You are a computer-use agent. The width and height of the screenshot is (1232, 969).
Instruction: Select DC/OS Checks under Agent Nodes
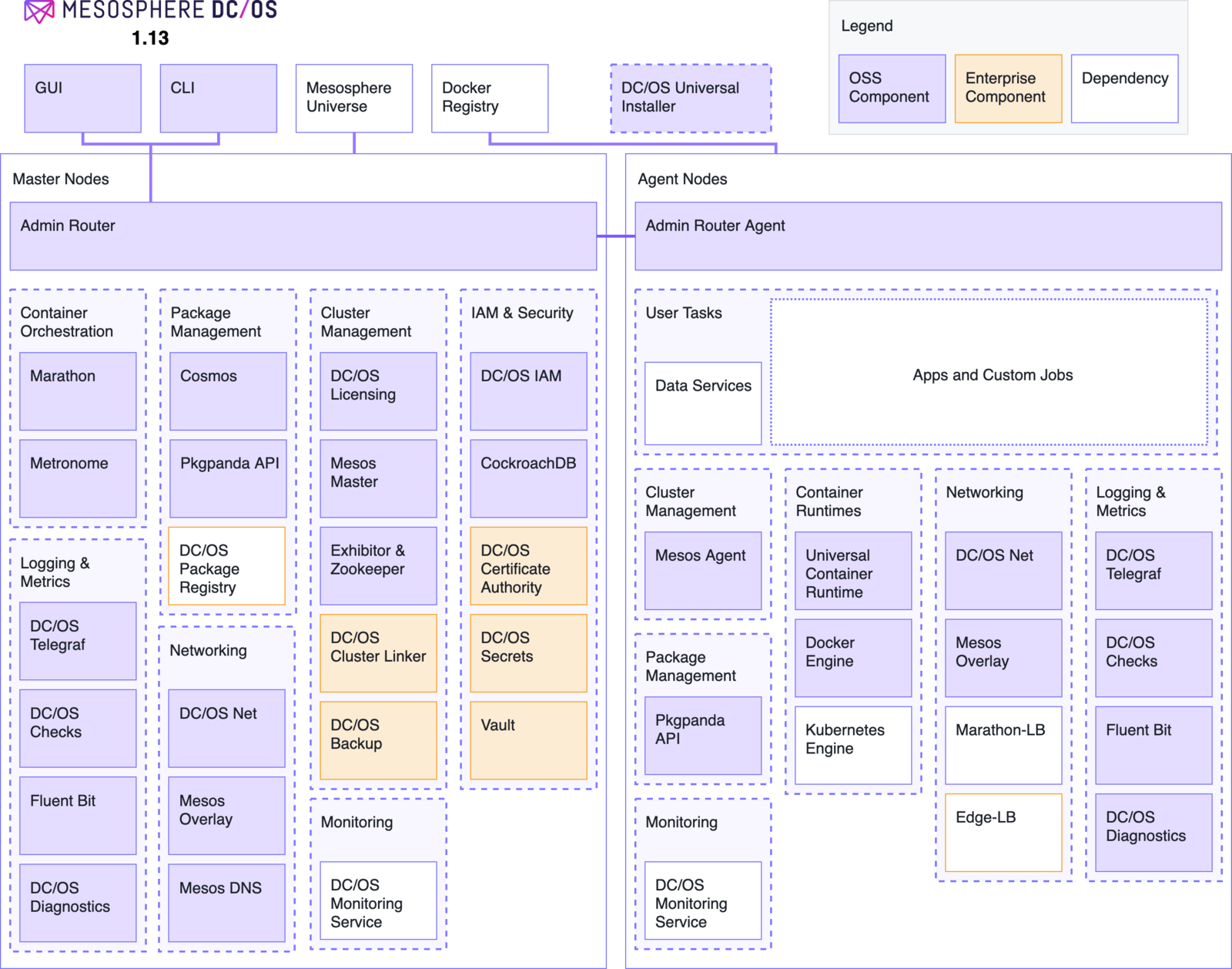1153,658
